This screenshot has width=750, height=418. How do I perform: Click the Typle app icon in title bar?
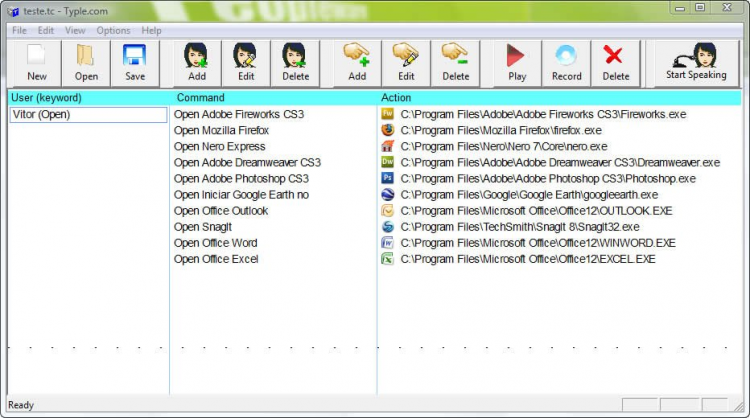tap(13, 11)
